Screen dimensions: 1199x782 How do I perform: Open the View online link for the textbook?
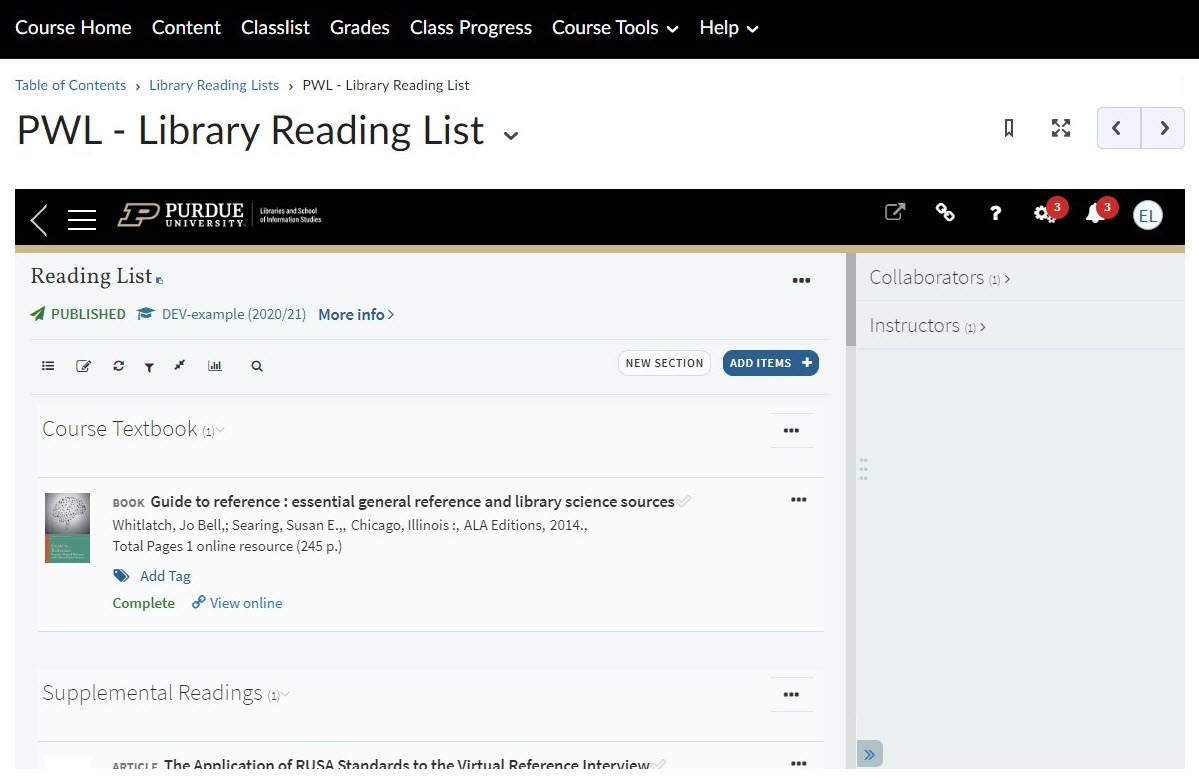click(244, 603)
